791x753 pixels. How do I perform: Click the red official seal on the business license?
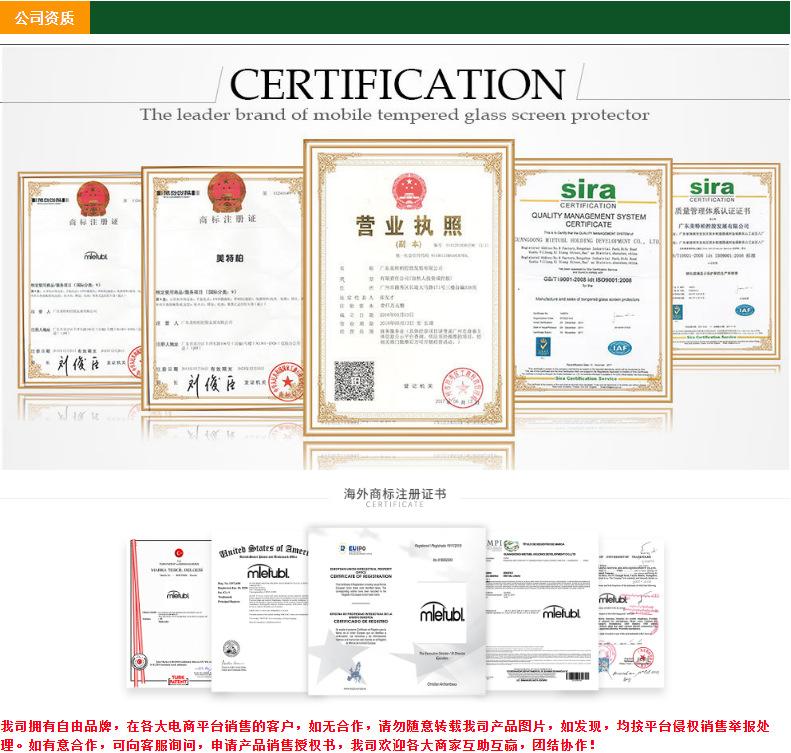(x=463, y=388)
